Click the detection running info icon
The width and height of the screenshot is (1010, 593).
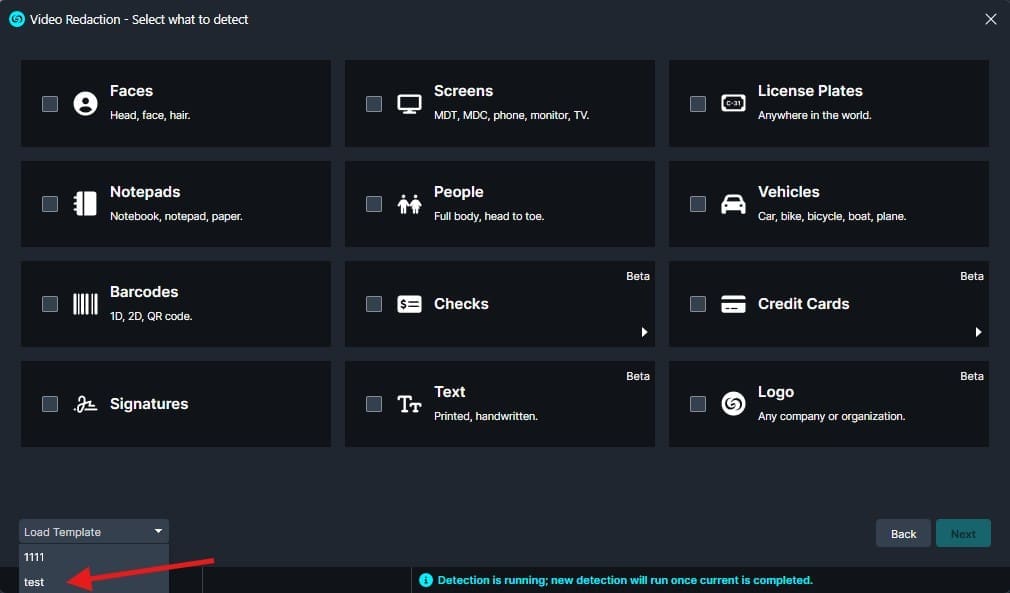(x=426, y=580)
